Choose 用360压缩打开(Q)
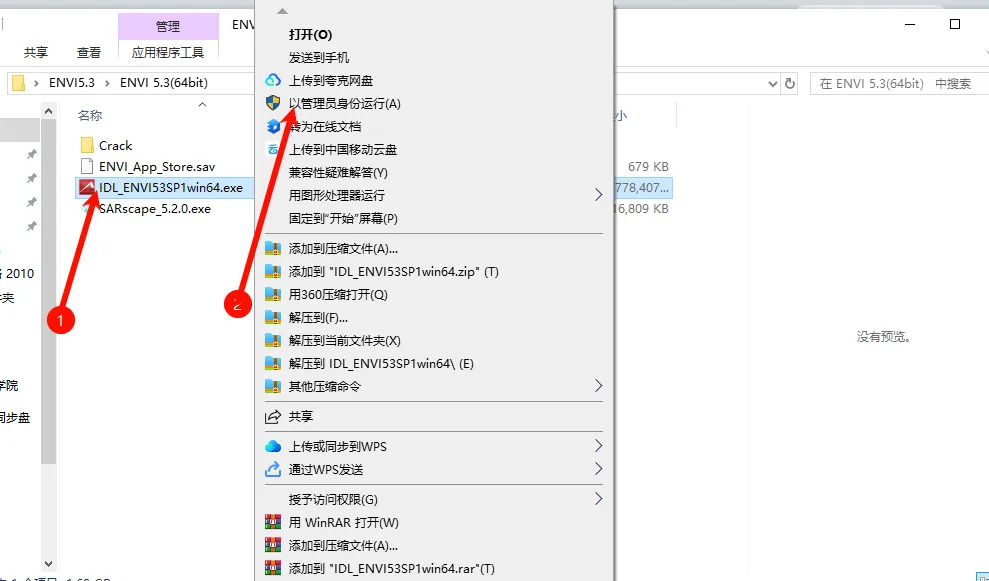 [x=338, y=295]
